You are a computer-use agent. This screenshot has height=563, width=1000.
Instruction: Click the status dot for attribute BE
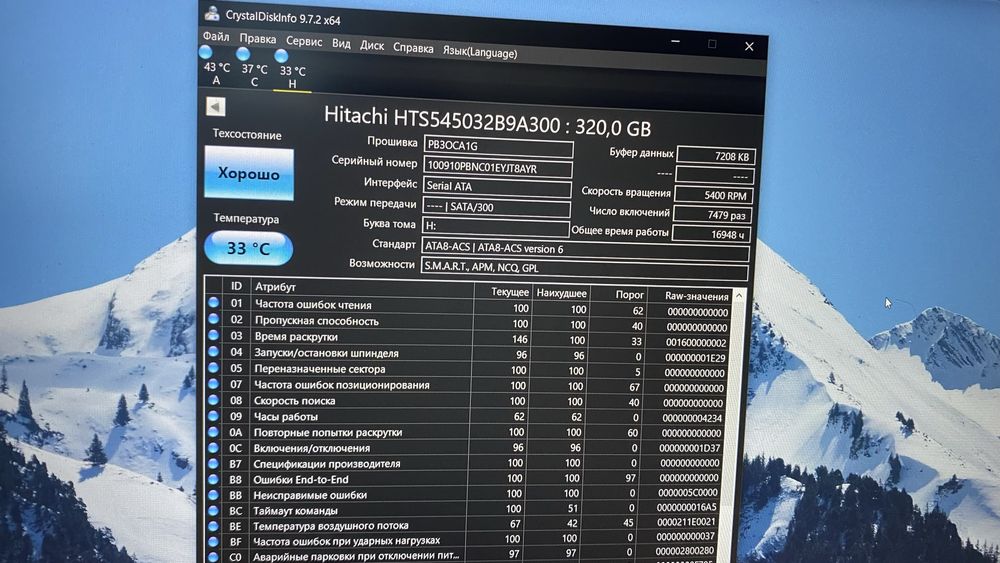click(213, 526)
